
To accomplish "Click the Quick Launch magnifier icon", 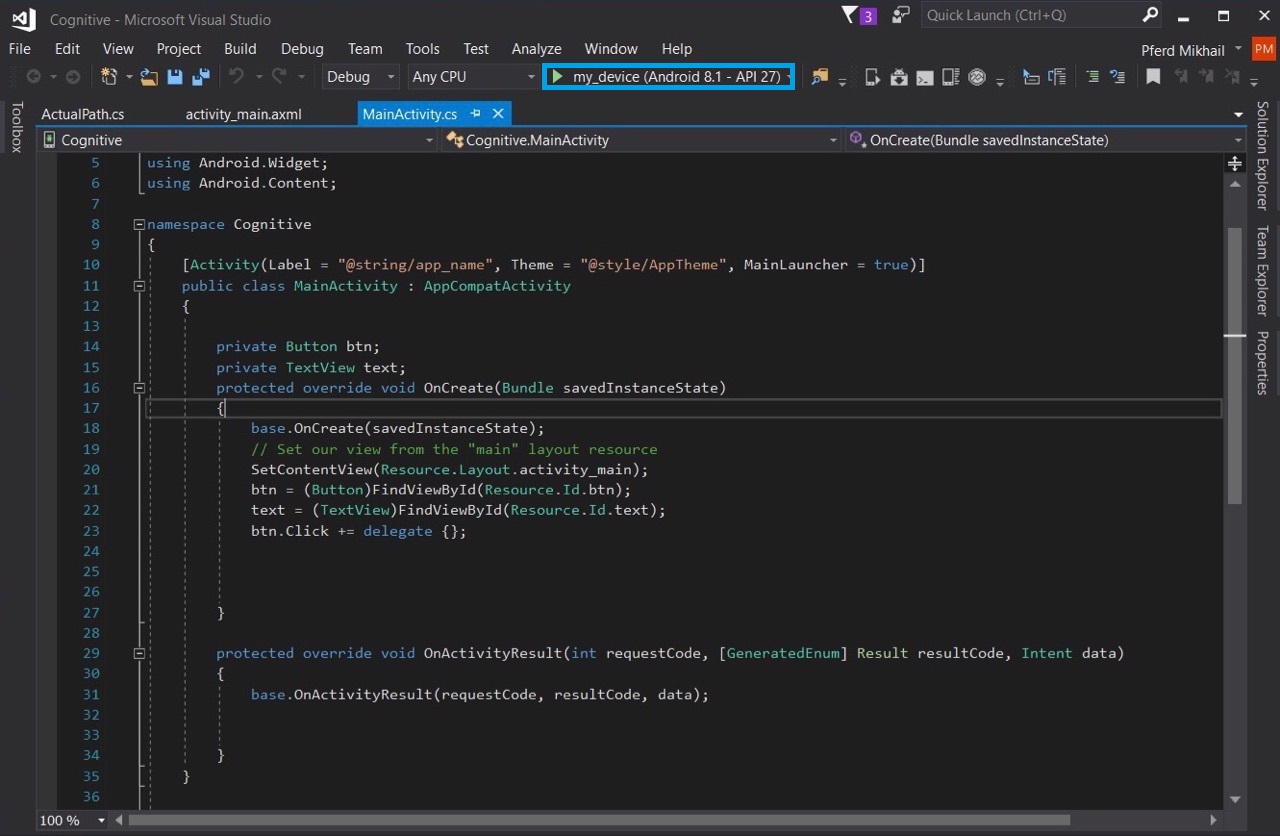I will point(1150,15).
